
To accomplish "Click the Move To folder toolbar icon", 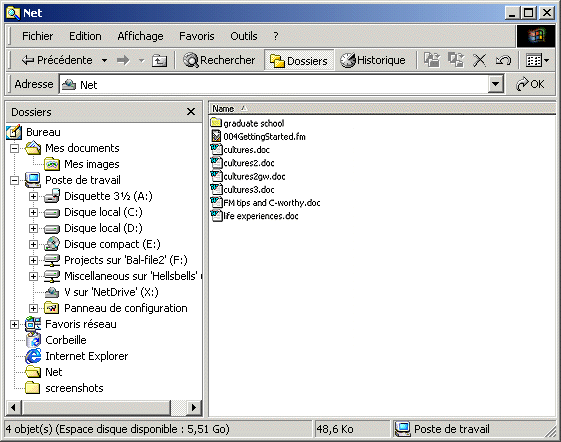I will (x=432, y=60).
